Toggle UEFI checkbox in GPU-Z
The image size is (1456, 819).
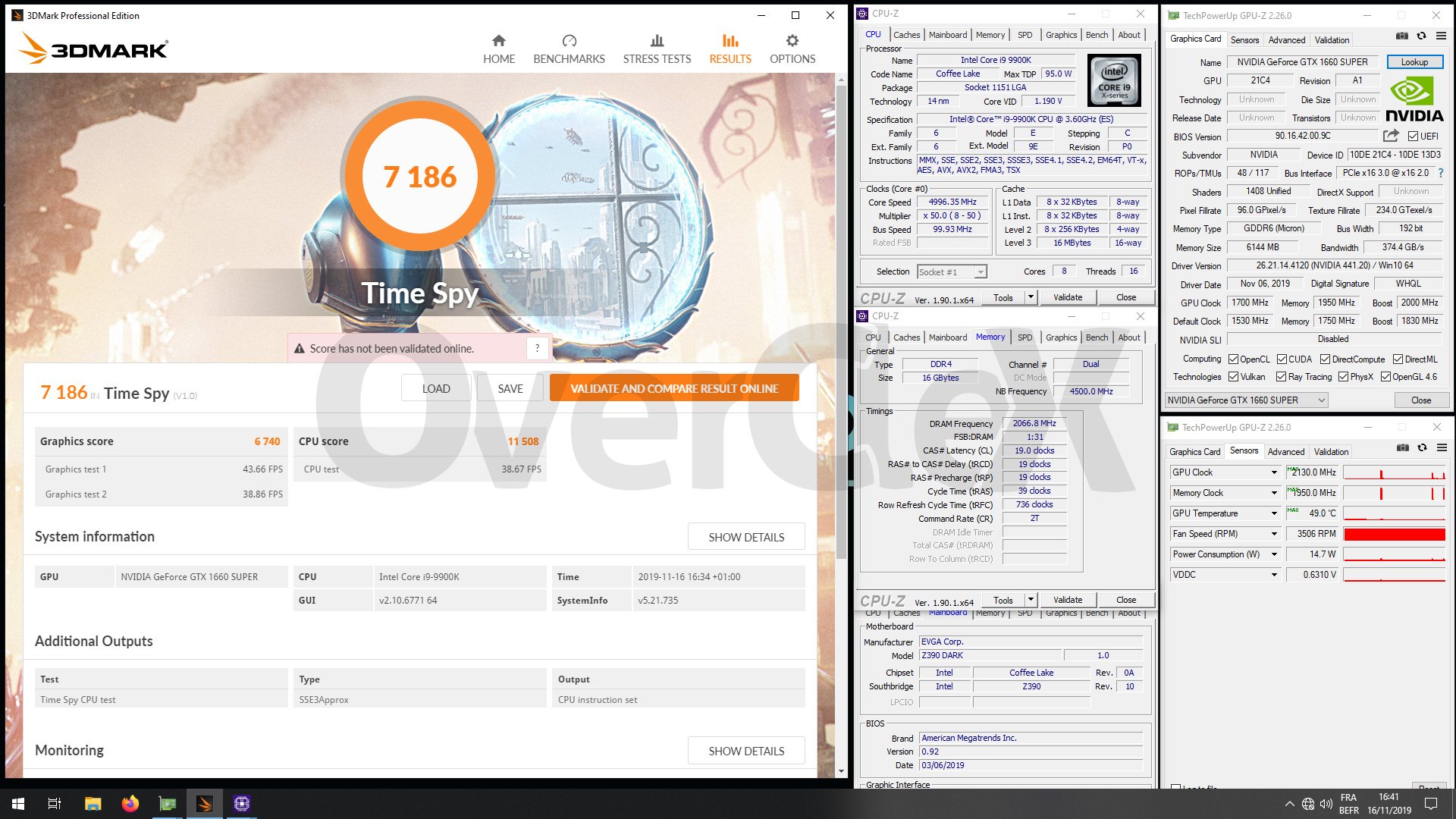[1413, 136]
